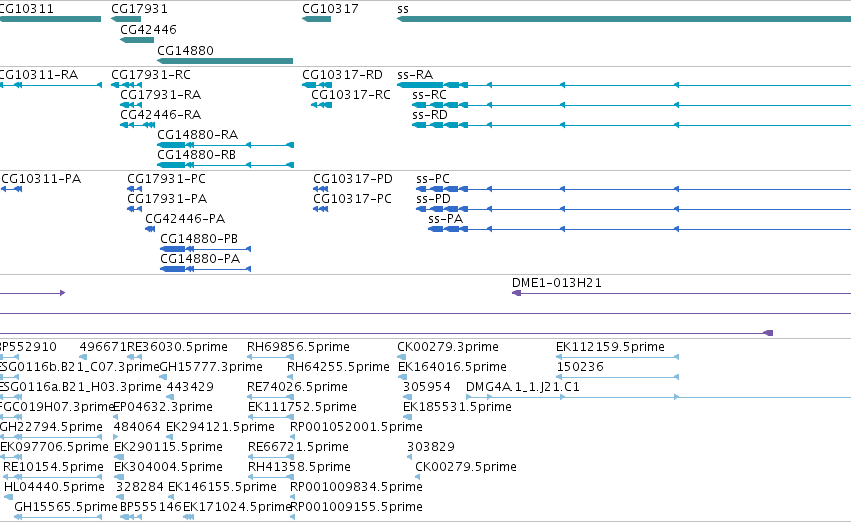Screen dimensions: 851x522
Task: Open EST CK00279.3prime label
Action: click(x=448, y=347)
